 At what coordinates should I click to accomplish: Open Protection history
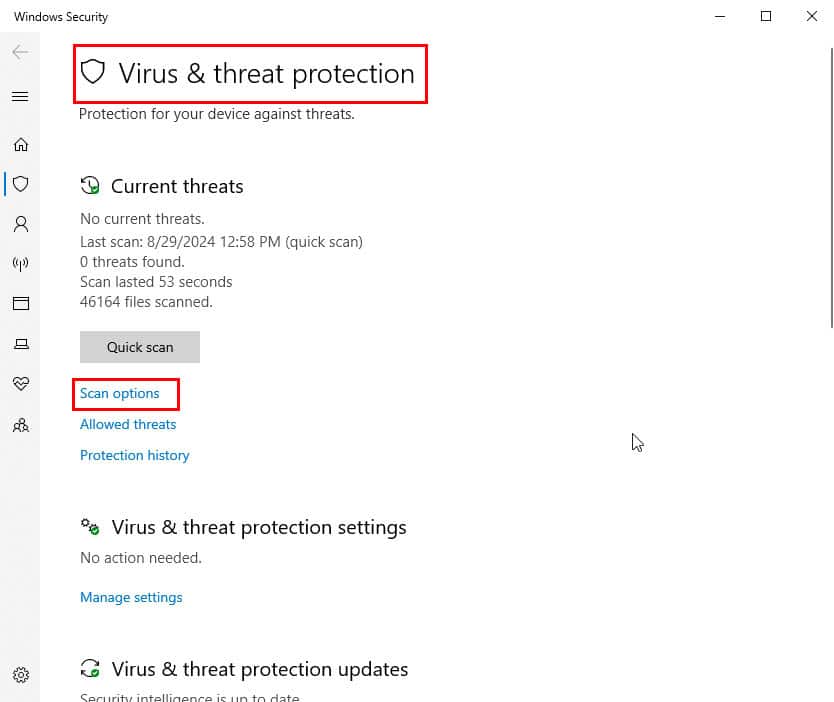pyautogui.click(x=135, y=455)
